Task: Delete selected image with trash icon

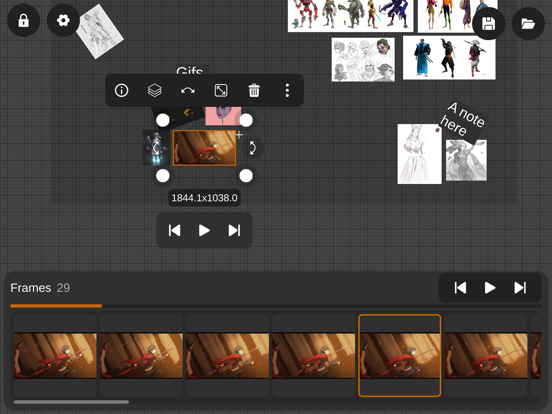Action: tap(254, 90)
